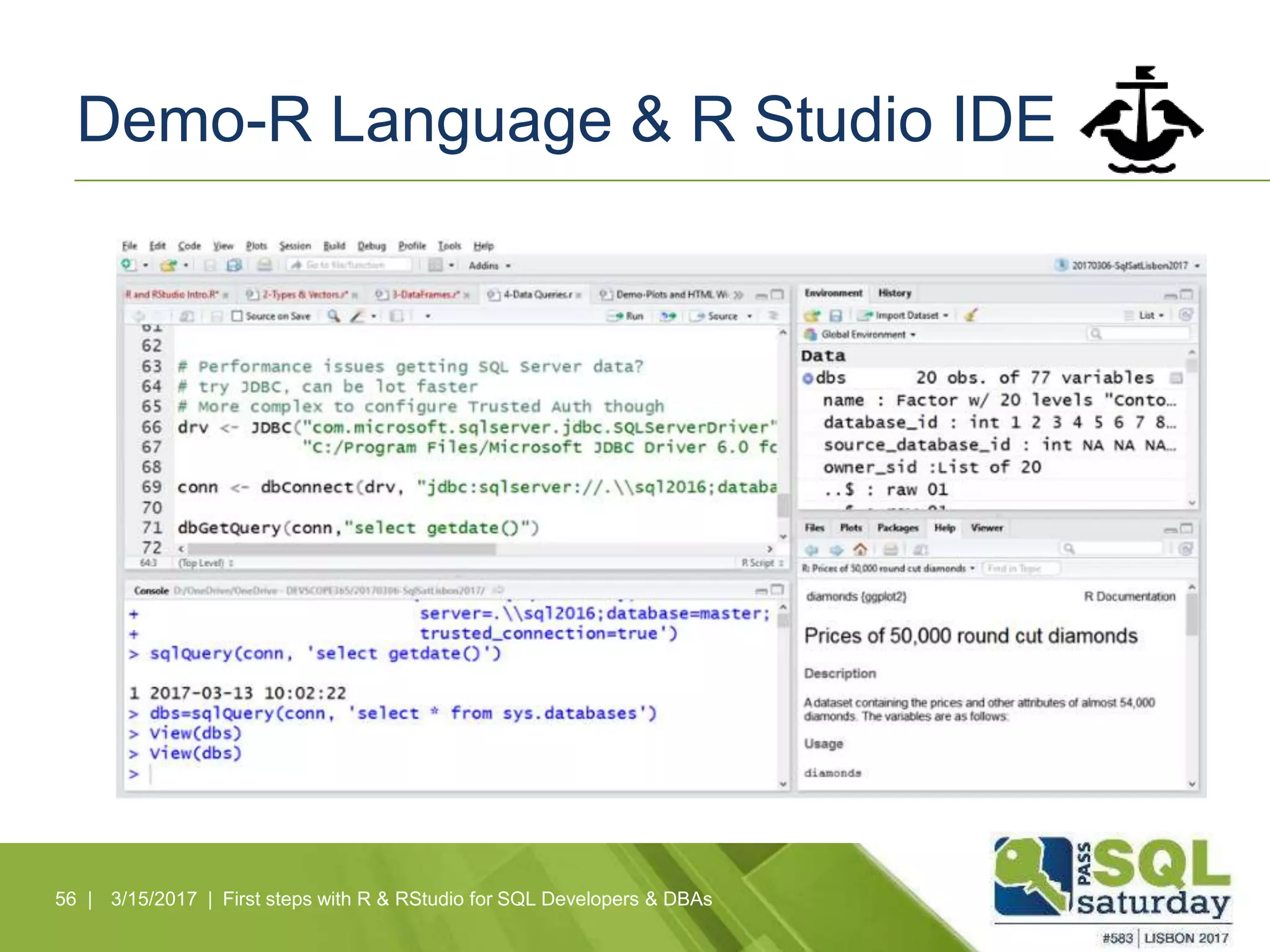Open the dbs data viewer grid icon

click(1176, 378)
